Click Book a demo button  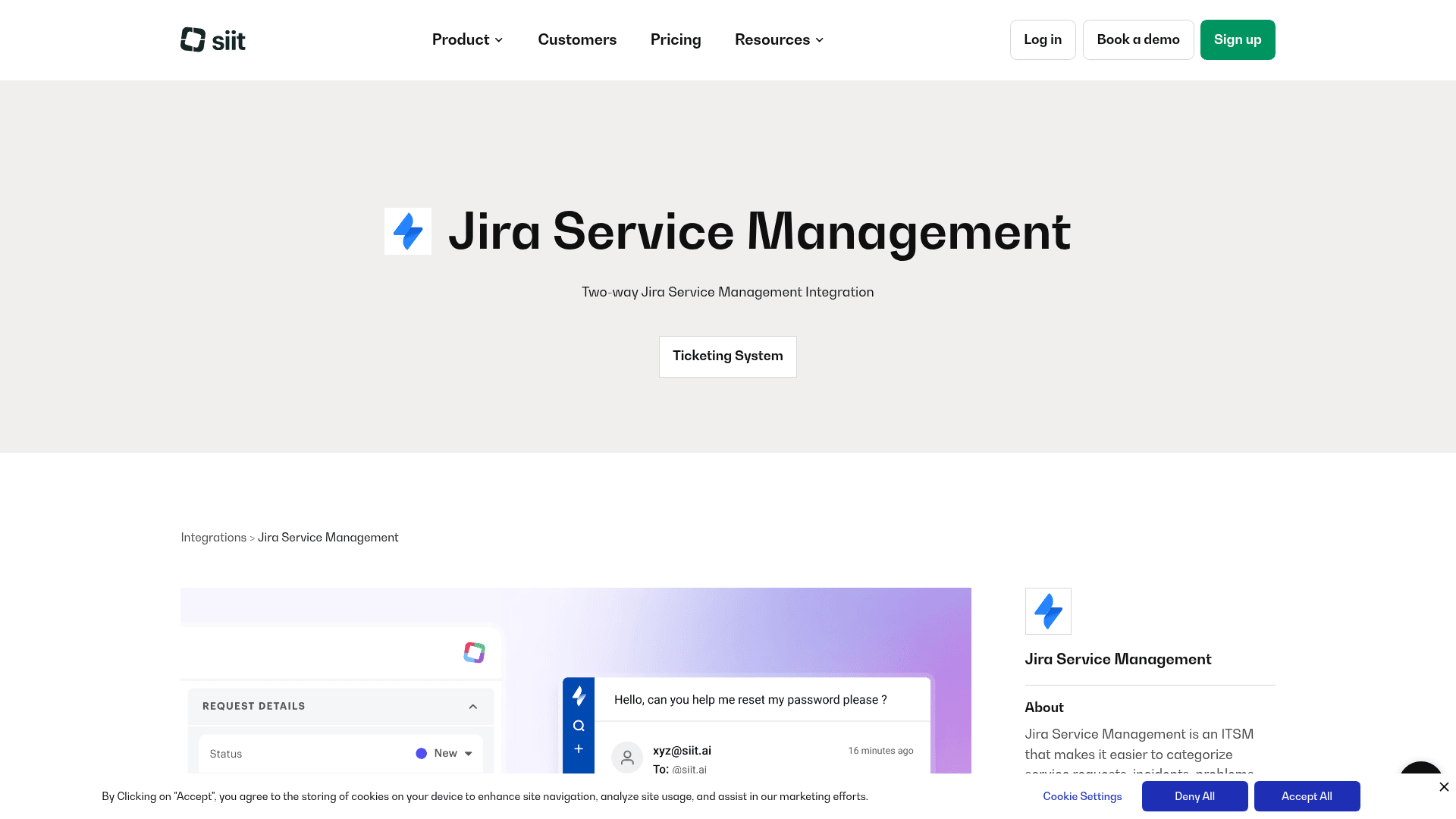click(1138, 39)
